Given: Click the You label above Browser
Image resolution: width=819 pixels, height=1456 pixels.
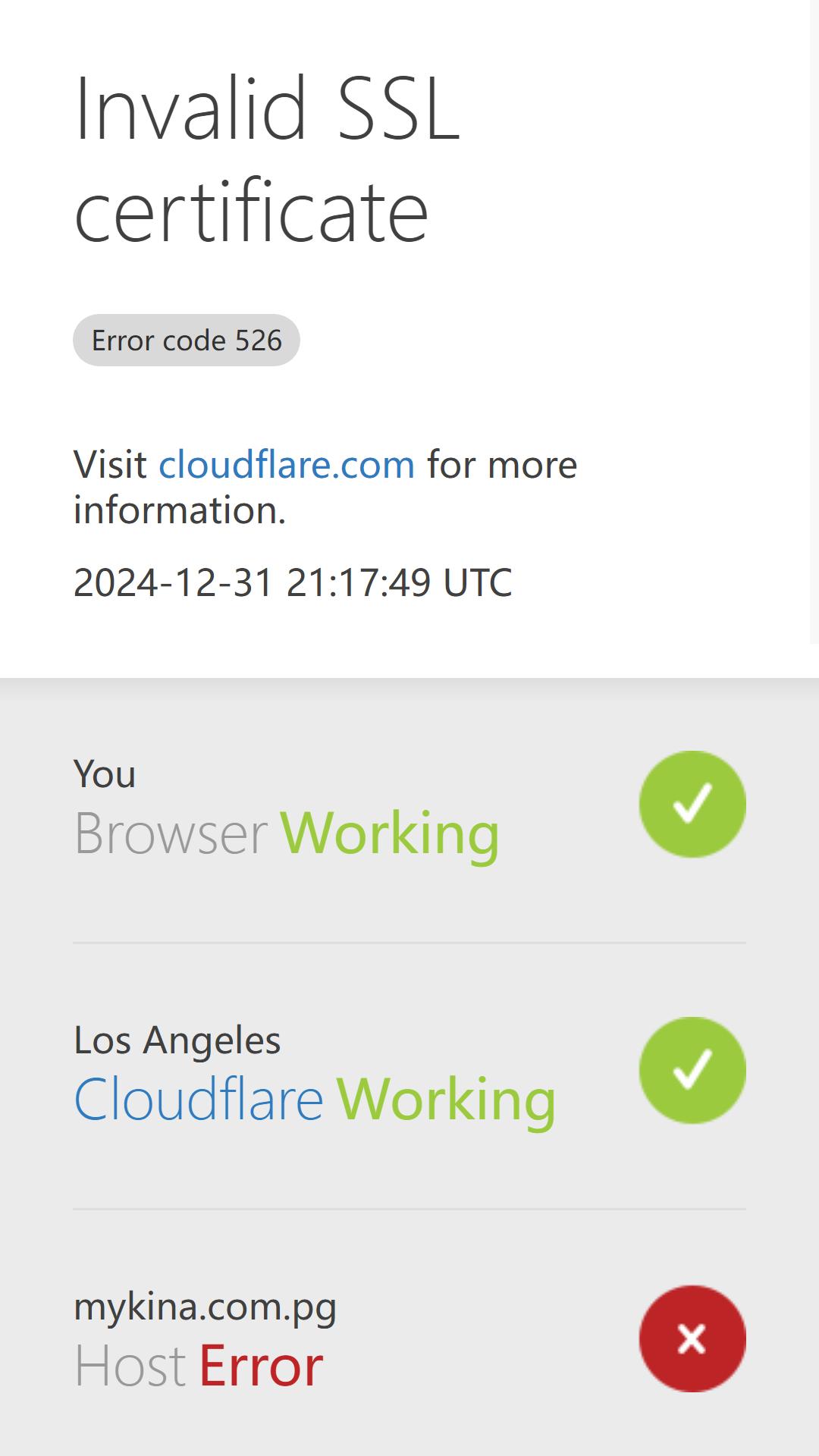Looking at the screenshot, I should coord(105,774).
